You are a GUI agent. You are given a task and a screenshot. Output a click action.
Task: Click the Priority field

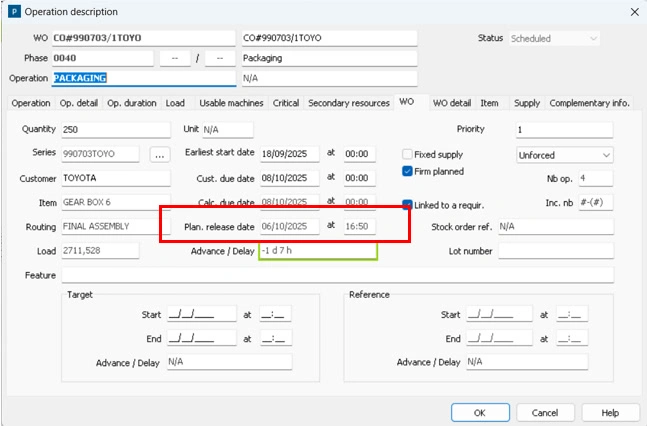(564, 129)
